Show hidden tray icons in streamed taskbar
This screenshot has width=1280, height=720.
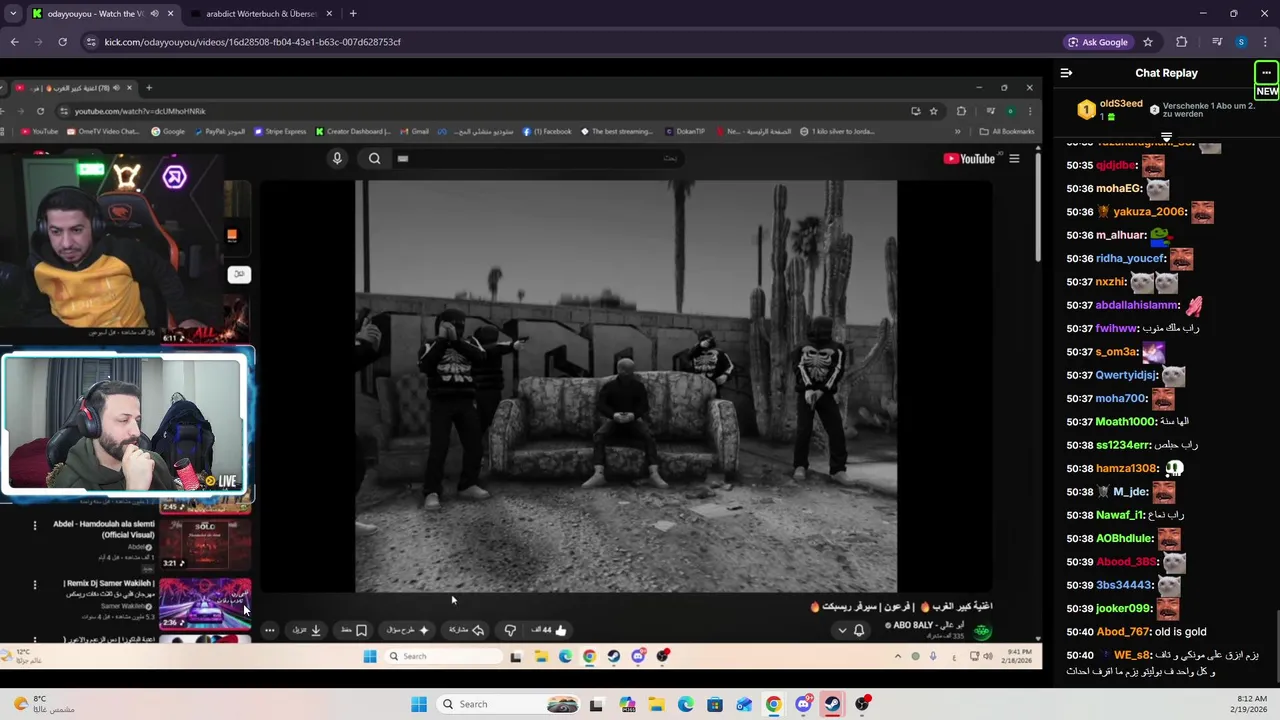898,656
